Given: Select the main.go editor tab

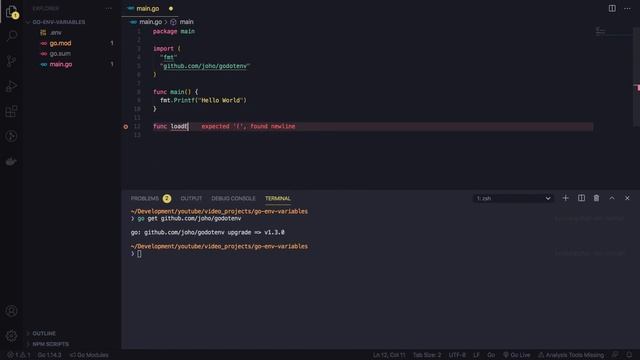Looking at the screenshot, I should [x=148, y=9].
